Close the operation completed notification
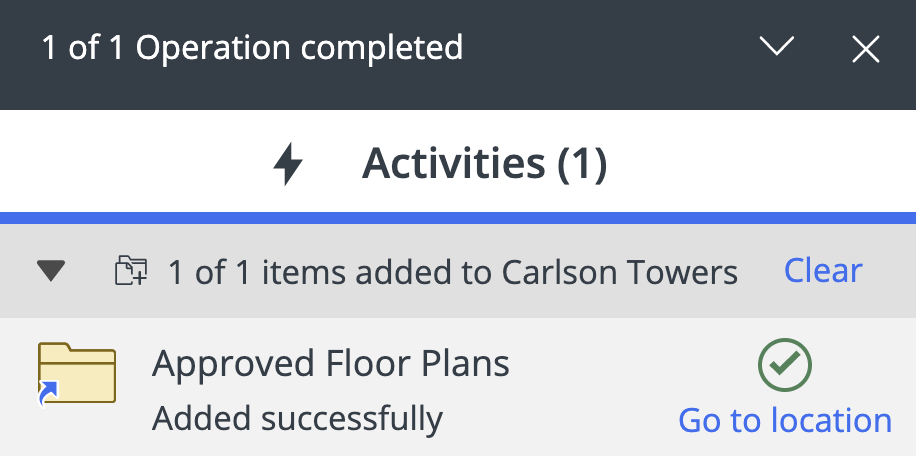Screen dimensions: 916x456 (x=865, y=48)
